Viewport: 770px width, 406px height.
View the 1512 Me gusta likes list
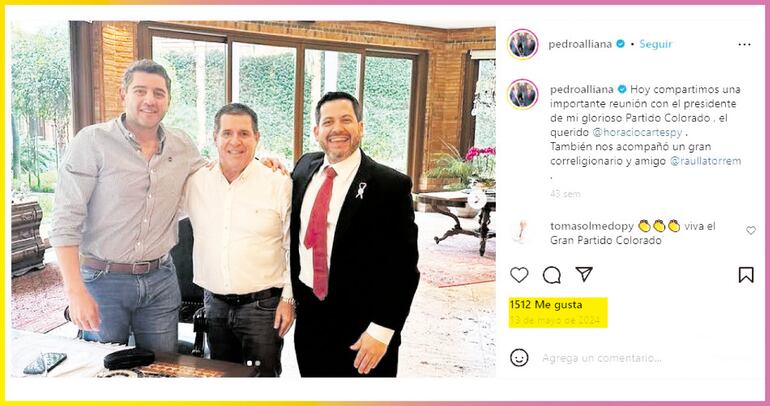546,305
